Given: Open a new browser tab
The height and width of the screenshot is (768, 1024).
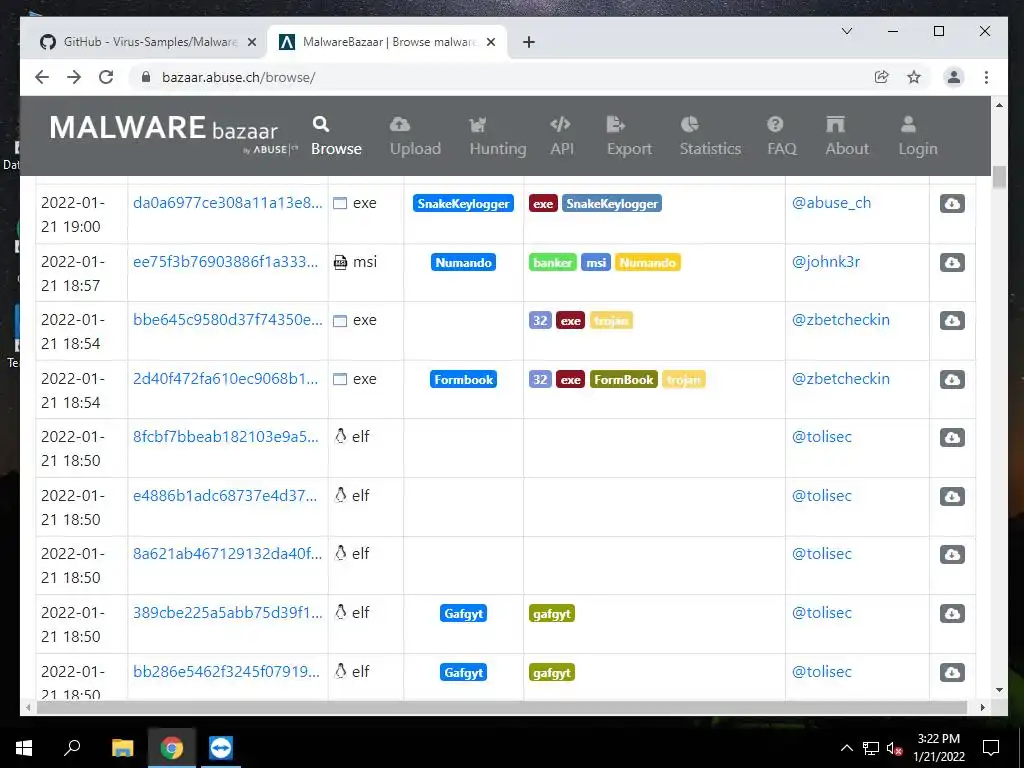Looking at the screenshot, I should (529, 42).
